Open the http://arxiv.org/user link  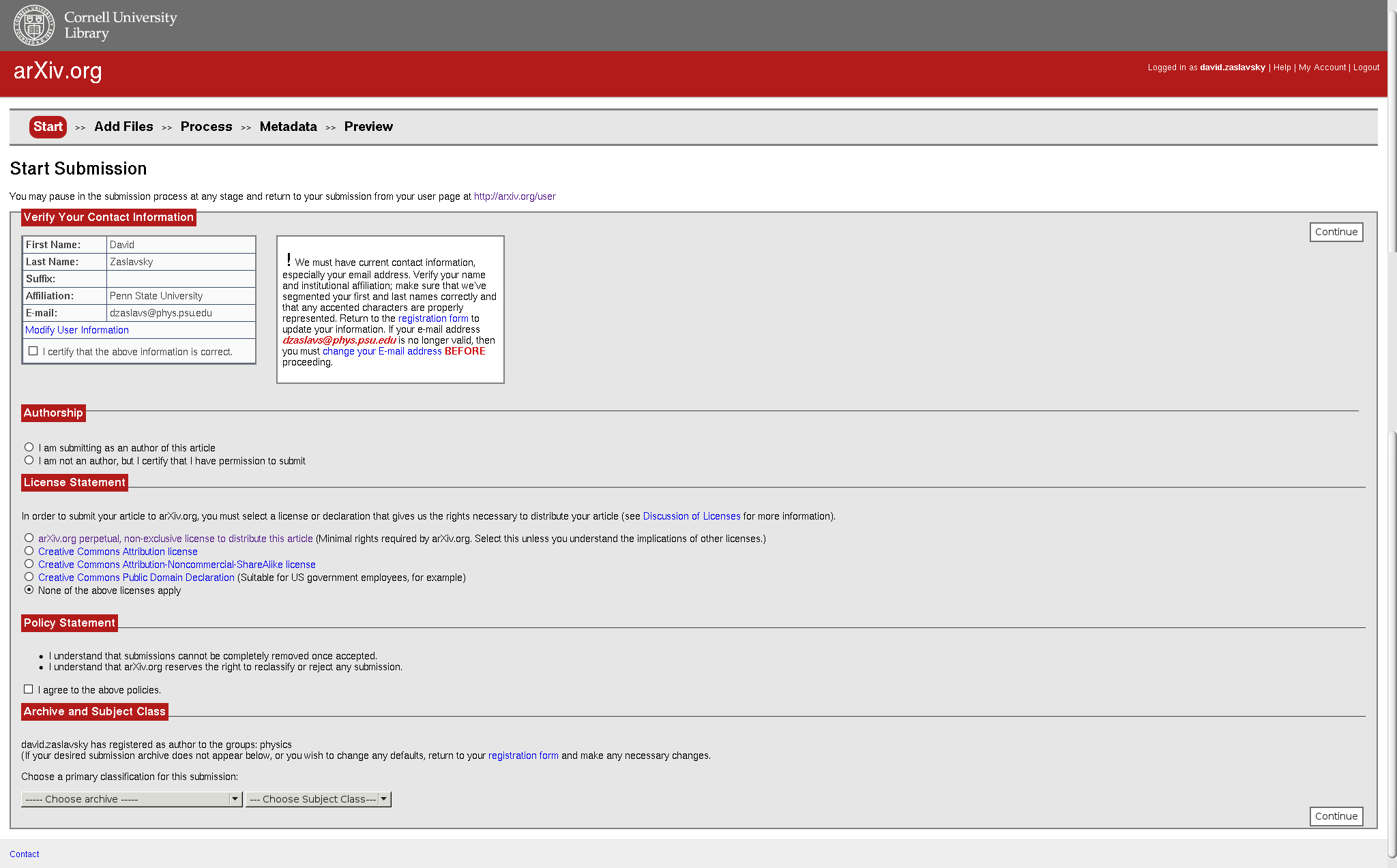(x=515, y=196)
